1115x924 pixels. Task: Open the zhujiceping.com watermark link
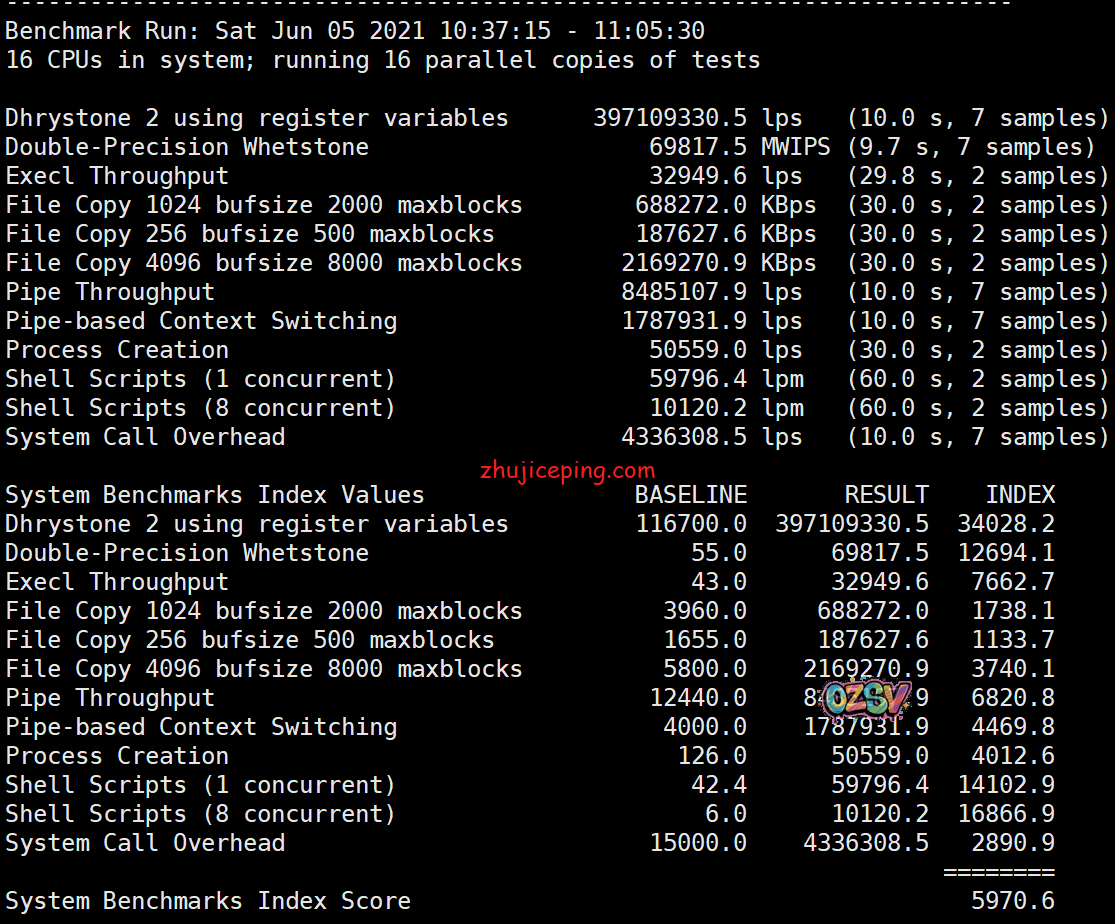[568, 470]
